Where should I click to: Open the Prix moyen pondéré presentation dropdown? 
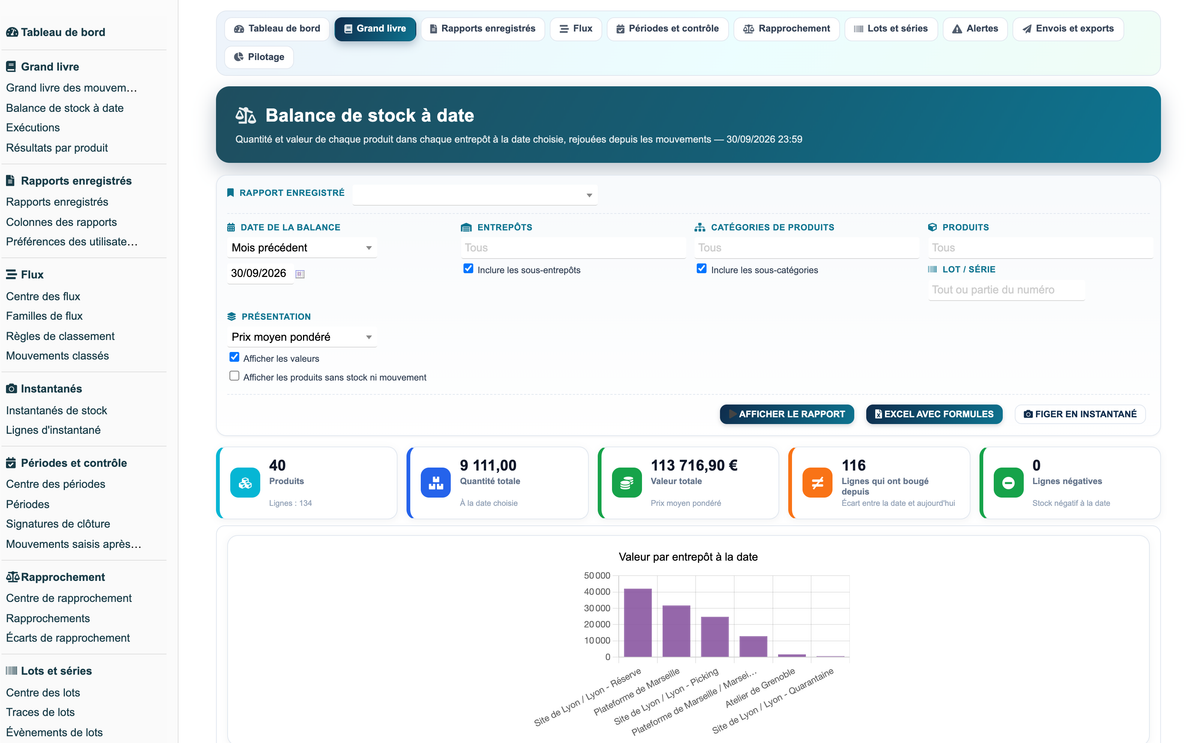[x=302, y=337]
